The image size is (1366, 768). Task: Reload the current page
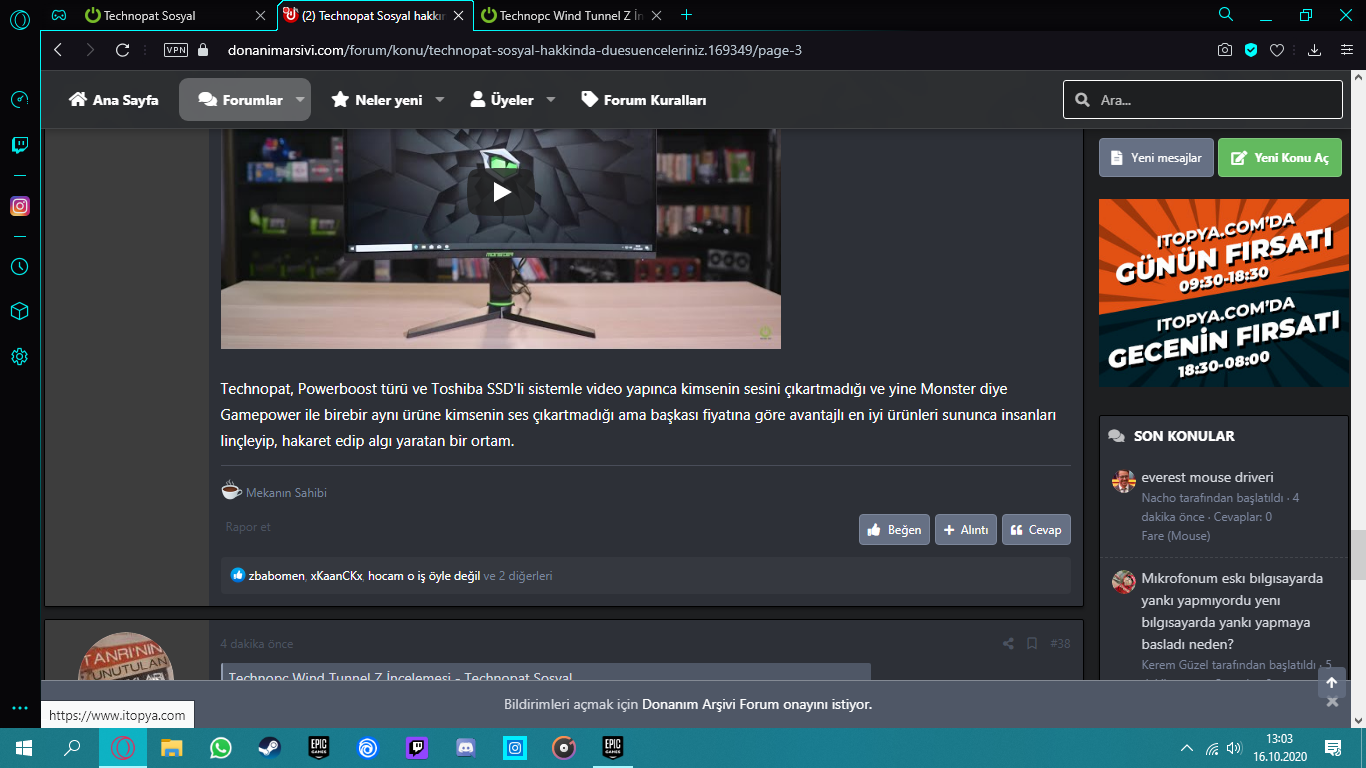[123, 50]
